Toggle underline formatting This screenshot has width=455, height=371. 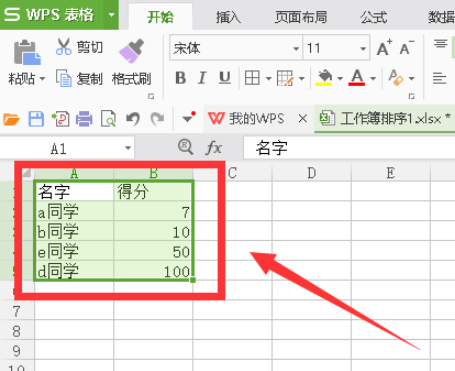click(x=225, y=78)
